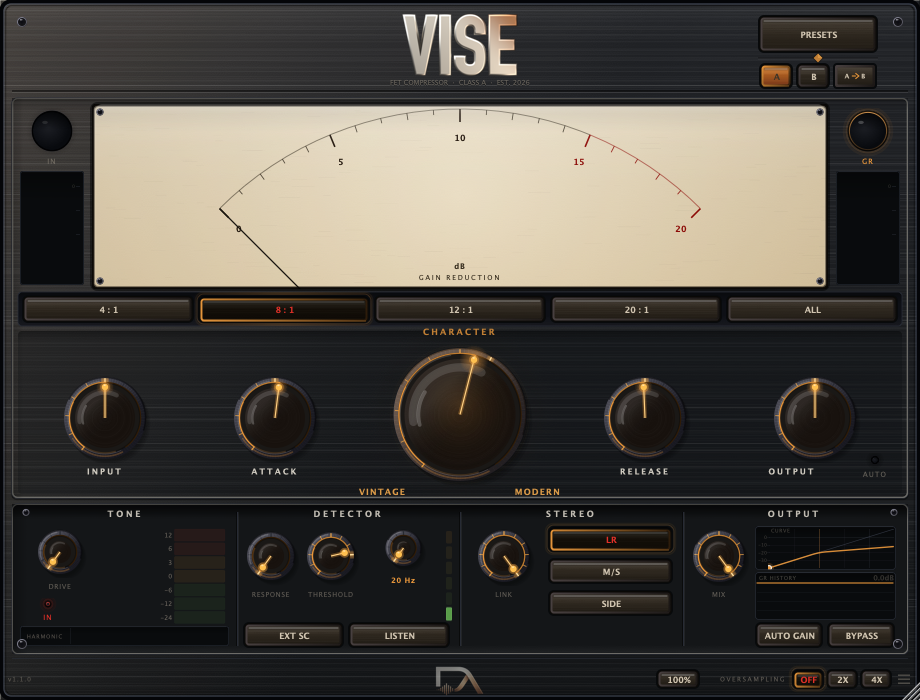The image size is (920, 700).
Task: Toggle the Bypass button
Action: click(x=861, y=635)
